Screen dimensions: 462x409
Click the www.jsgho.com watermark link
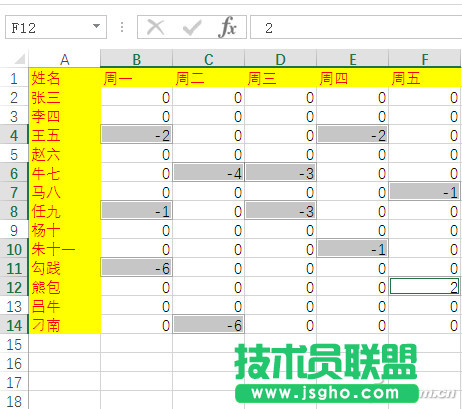[326, 393]
